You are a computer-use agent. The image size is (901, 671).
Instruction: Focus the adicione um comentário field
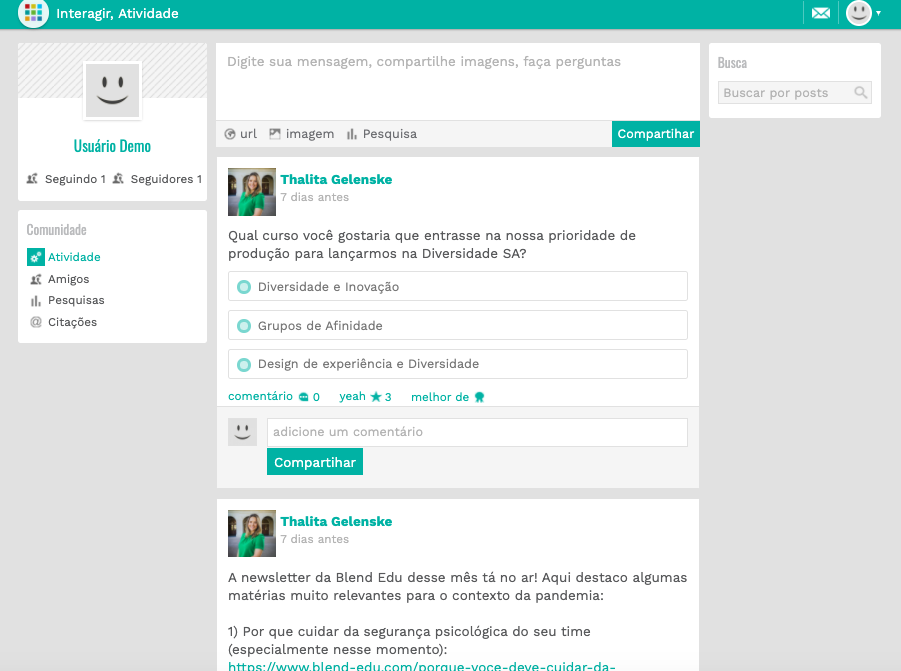click(x=476, y=432)
